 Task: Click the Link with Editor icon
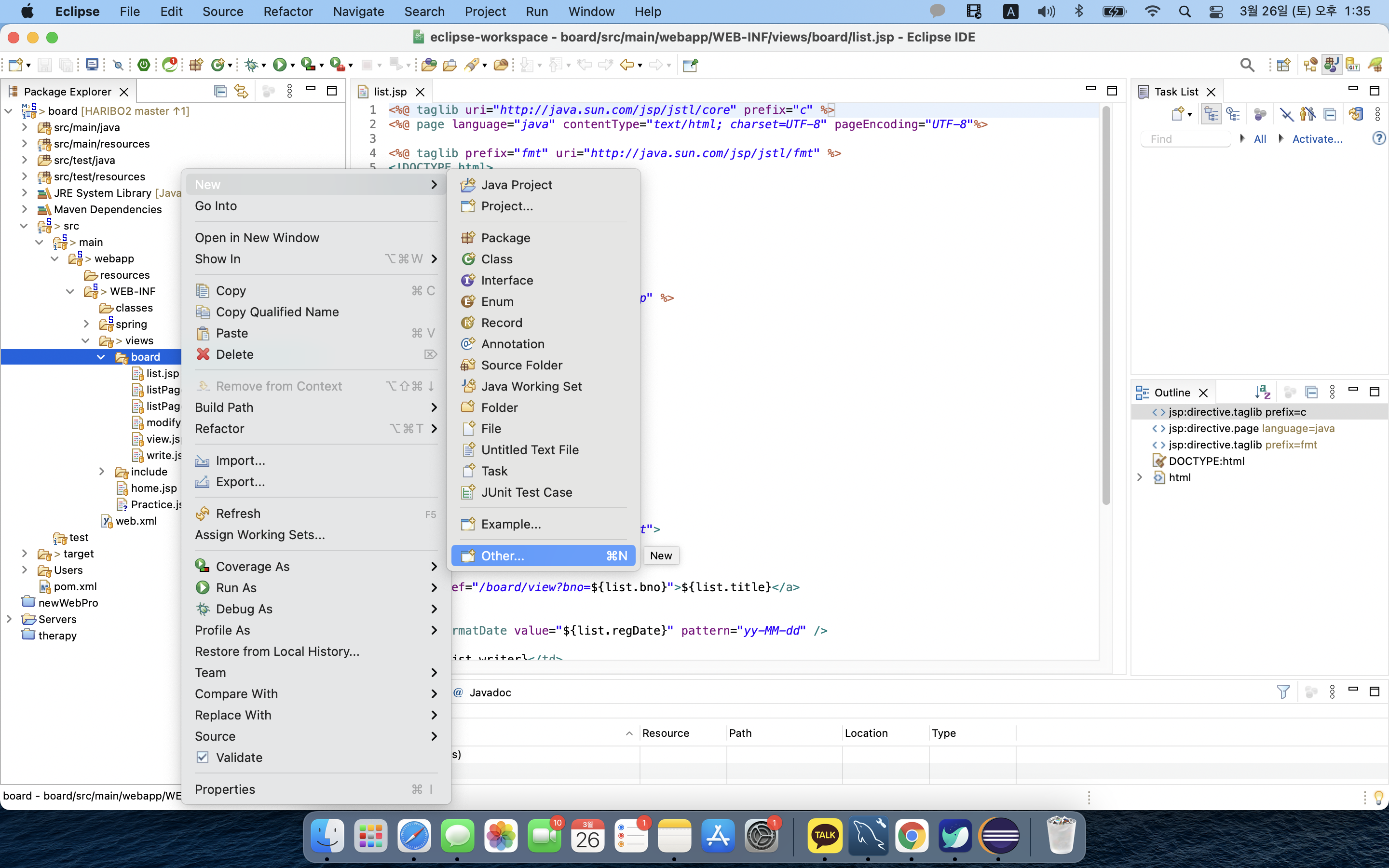tap(242, 91)
